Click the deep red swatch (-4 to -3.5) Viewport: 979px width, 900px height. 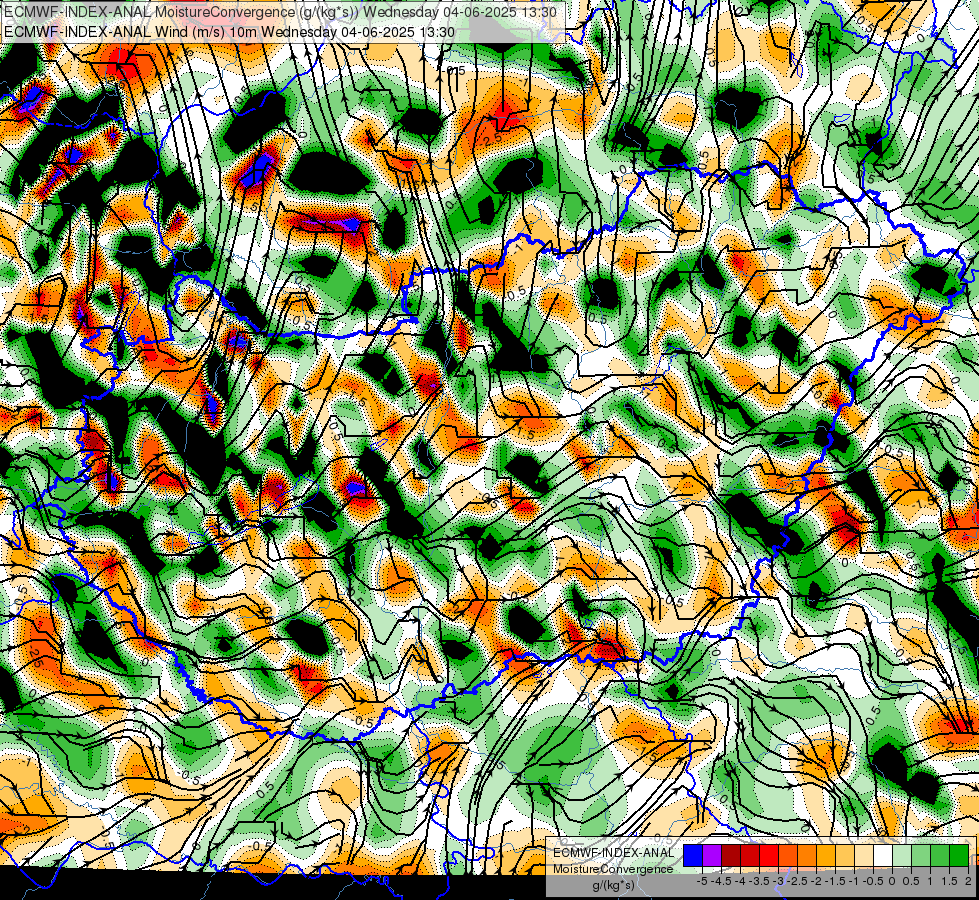(x=750, y=856)
